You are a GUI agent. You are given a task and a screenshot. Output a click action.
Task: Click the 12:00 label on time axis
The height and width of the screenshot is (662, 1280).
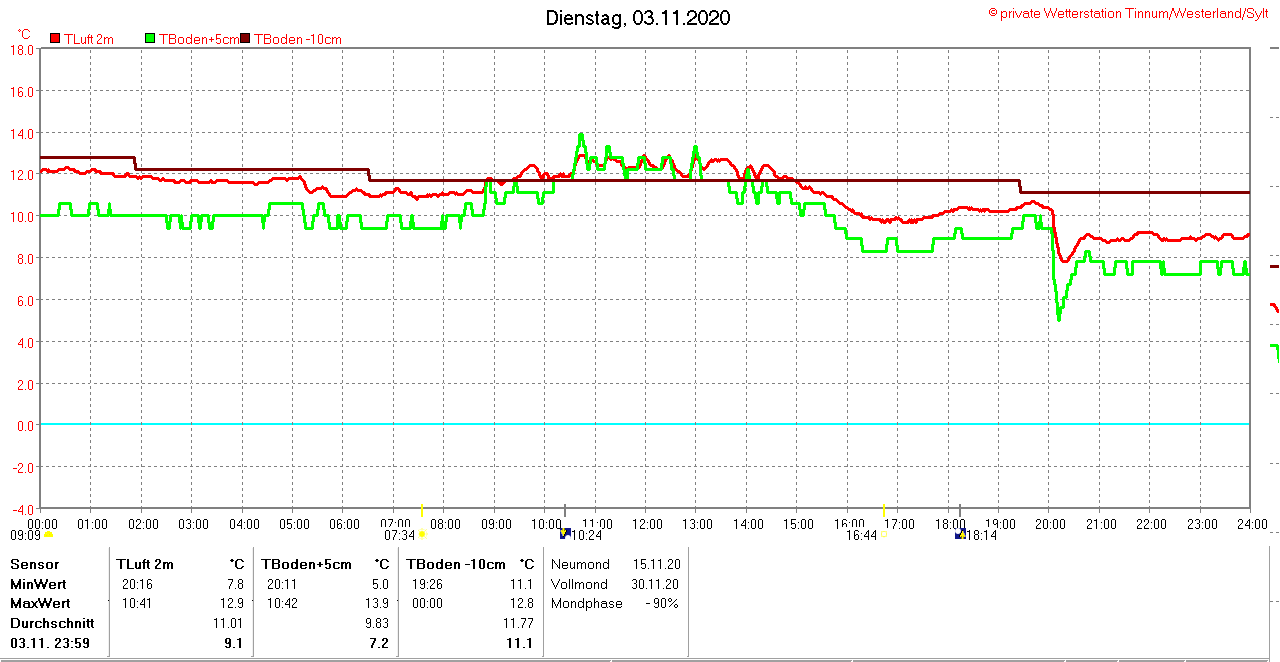click(647, 523)
